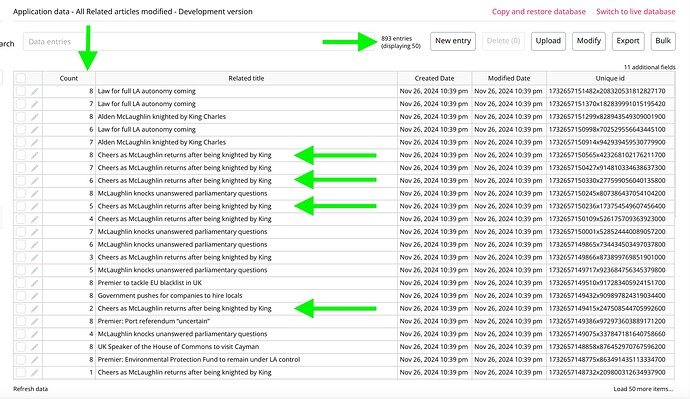Edit pencil for Cheers as McLaughlin count 3 row
This screenshot has width=690, height=399.
click(x=34, y=257)
